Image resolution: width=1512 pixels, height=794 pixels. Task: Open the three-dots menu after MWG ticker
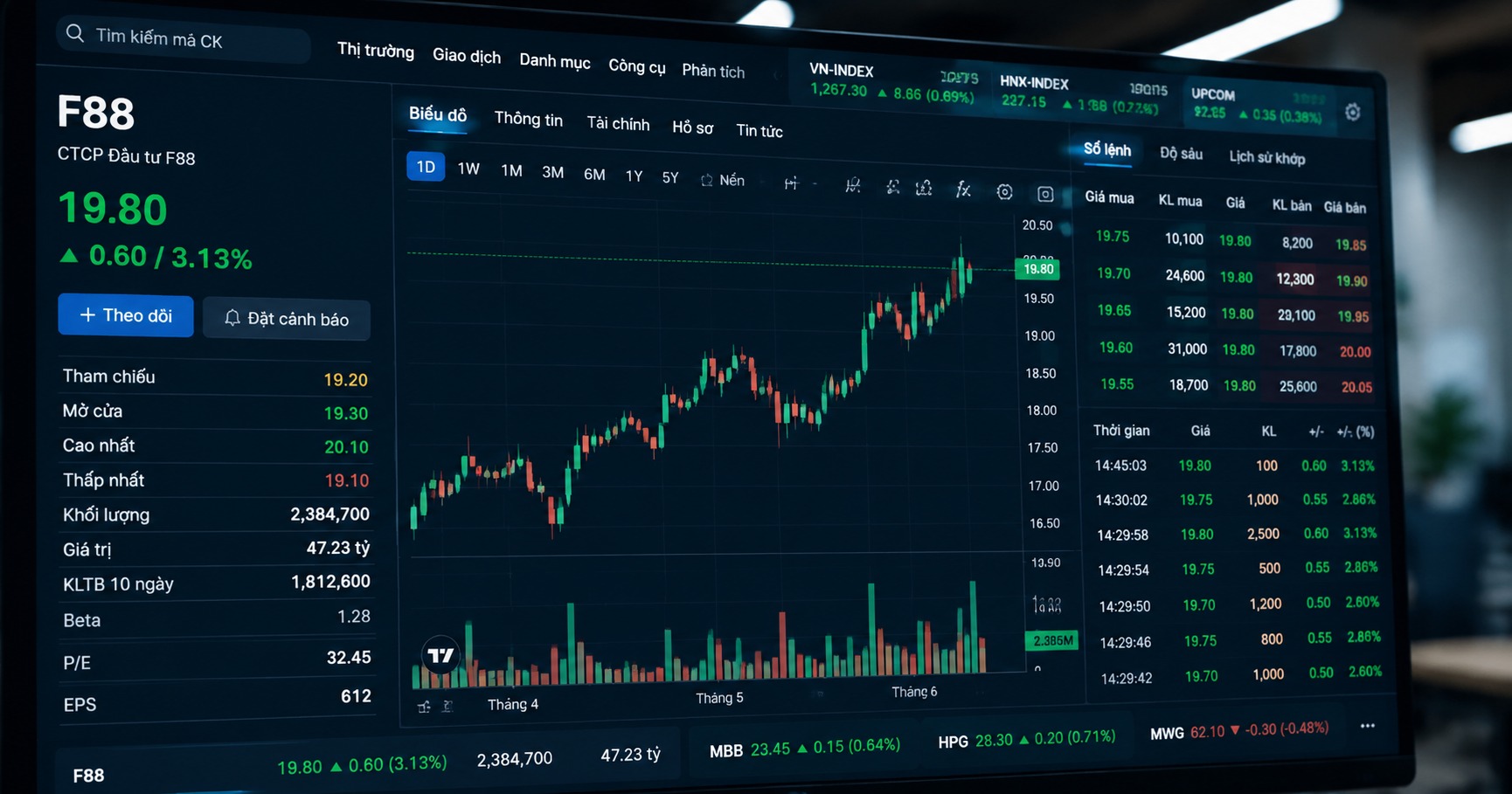coord(1368,725)
